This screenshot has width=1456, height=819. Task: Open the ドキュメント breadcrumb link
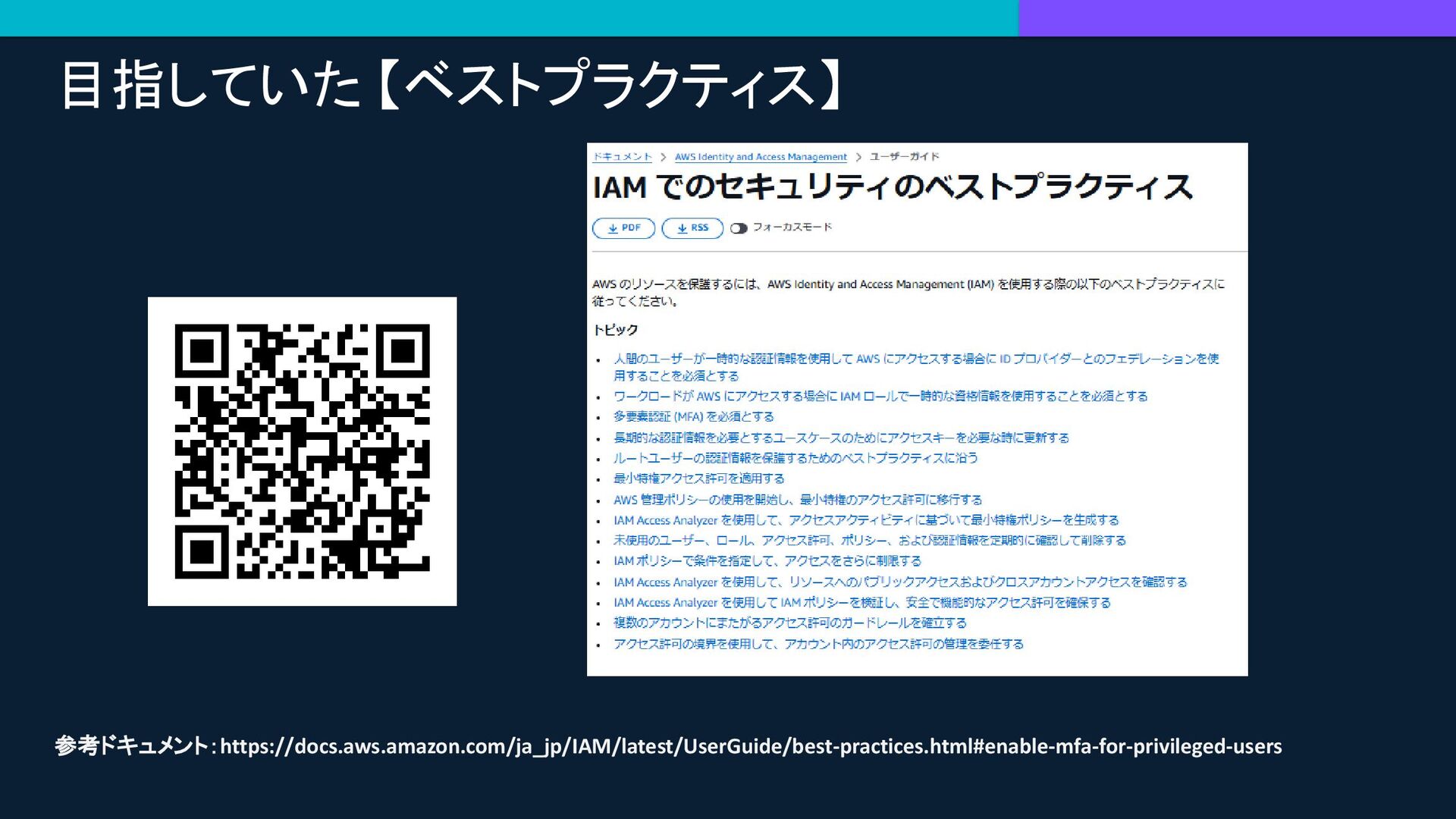(x=622, y=157)
